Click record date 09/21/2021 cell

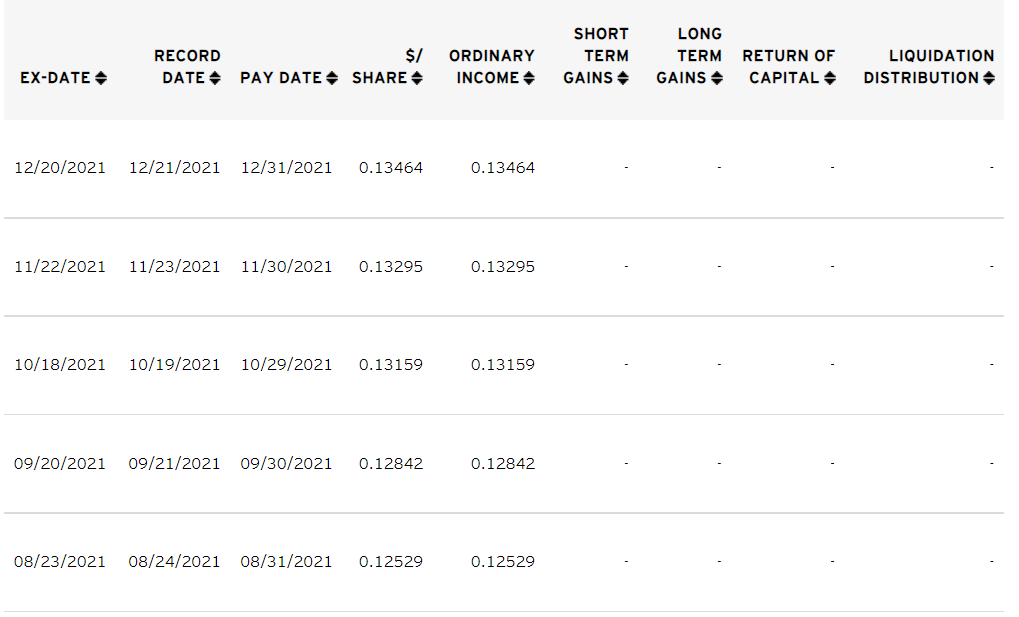pos(174,464)
